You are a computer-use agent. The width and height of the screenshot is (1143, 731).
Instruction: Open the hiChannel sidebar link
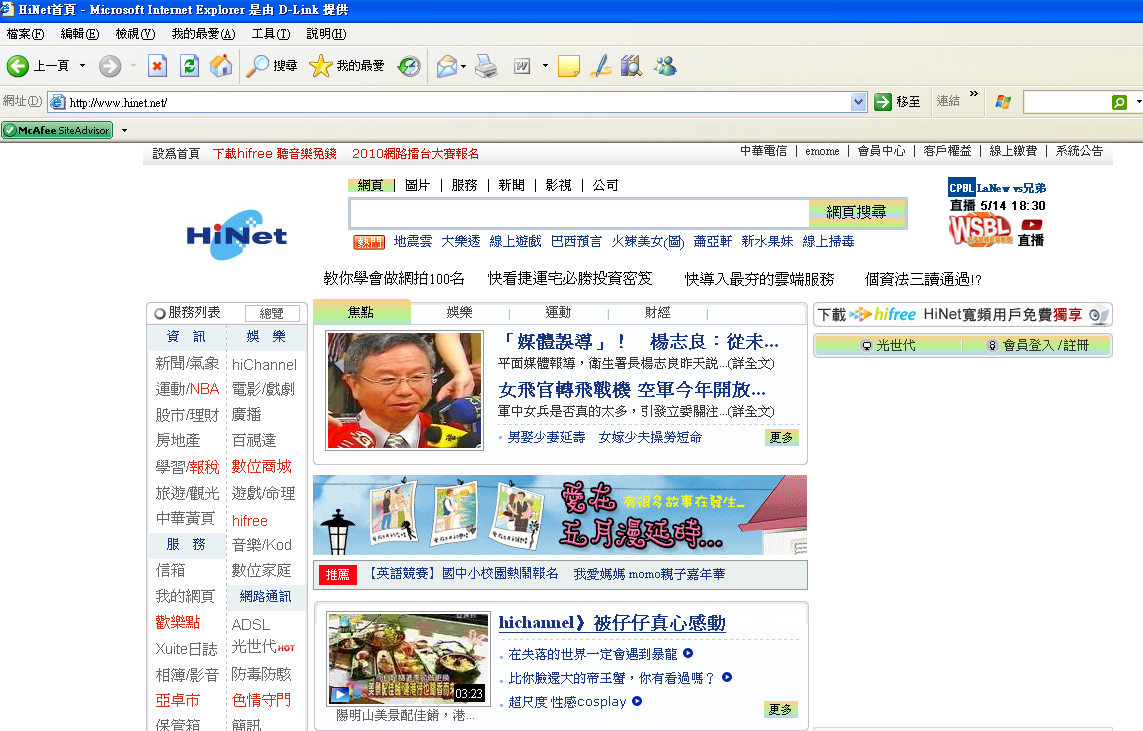[x=265, y=365]
